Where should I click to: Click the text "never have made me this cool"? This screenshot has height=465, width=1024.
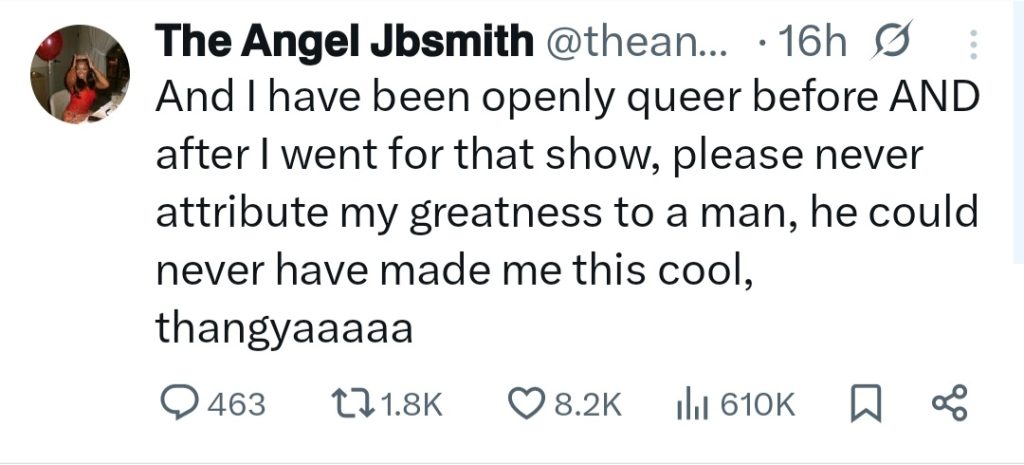[455, 272]
